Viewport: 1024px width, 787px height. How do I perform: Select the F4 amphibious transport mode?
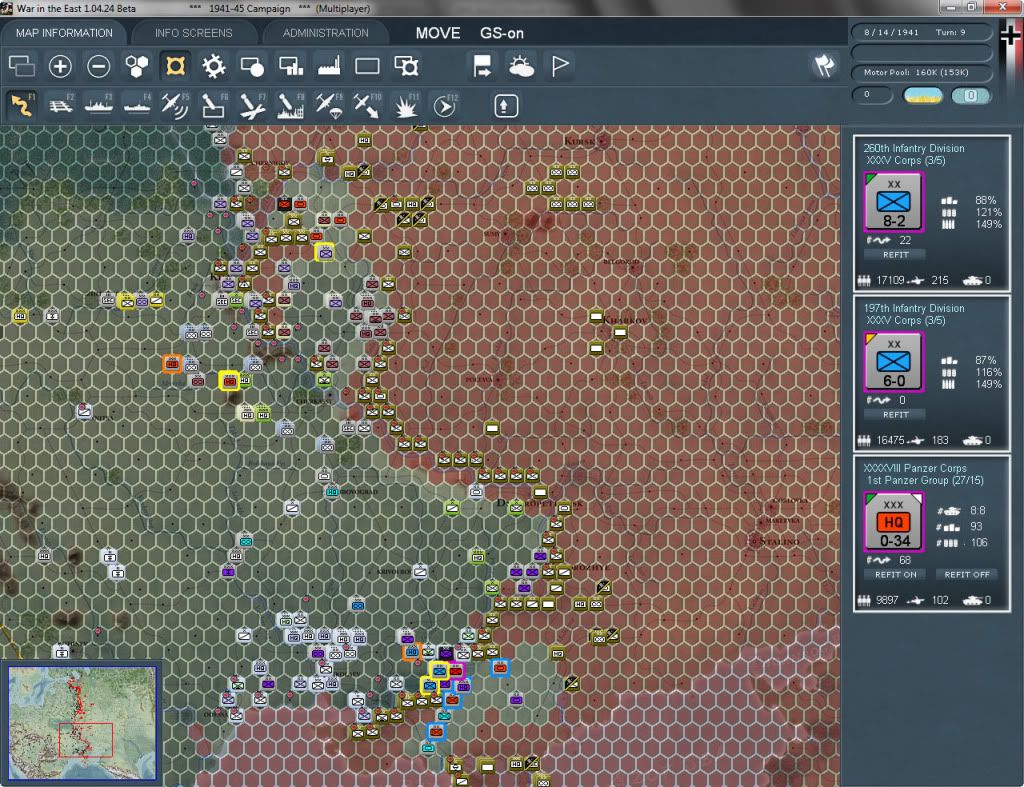[x=137, y=105]
